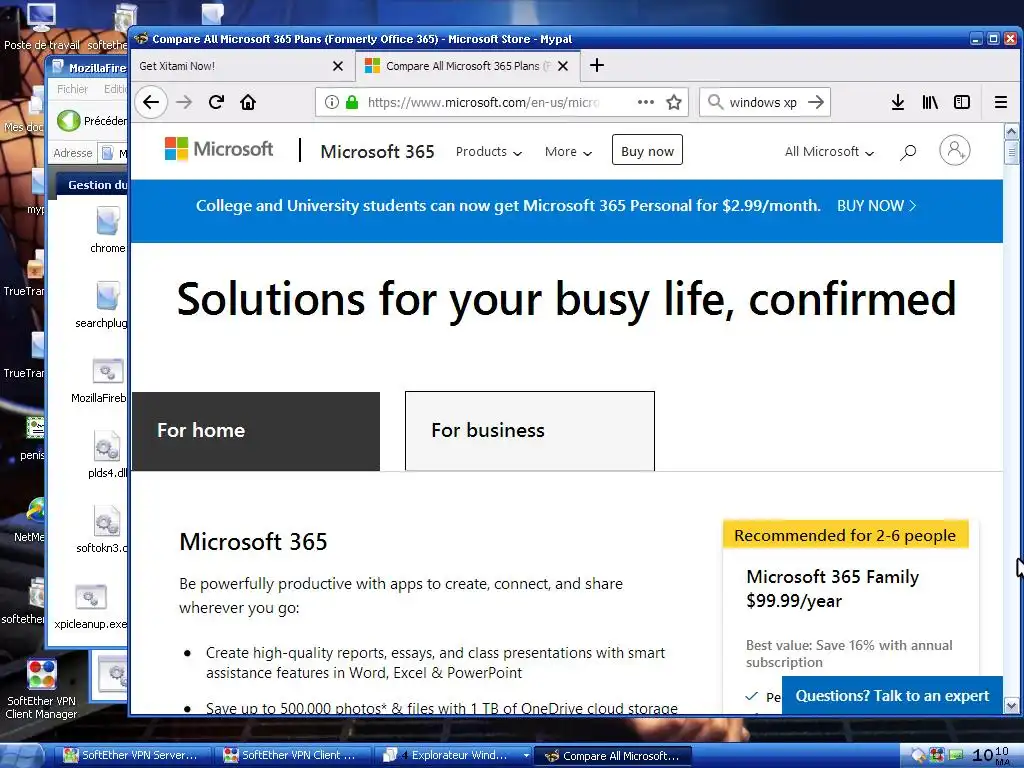Viewport: 1024px width, 768px height.
Task: Click the green padlock security icon
Action: 352,102
